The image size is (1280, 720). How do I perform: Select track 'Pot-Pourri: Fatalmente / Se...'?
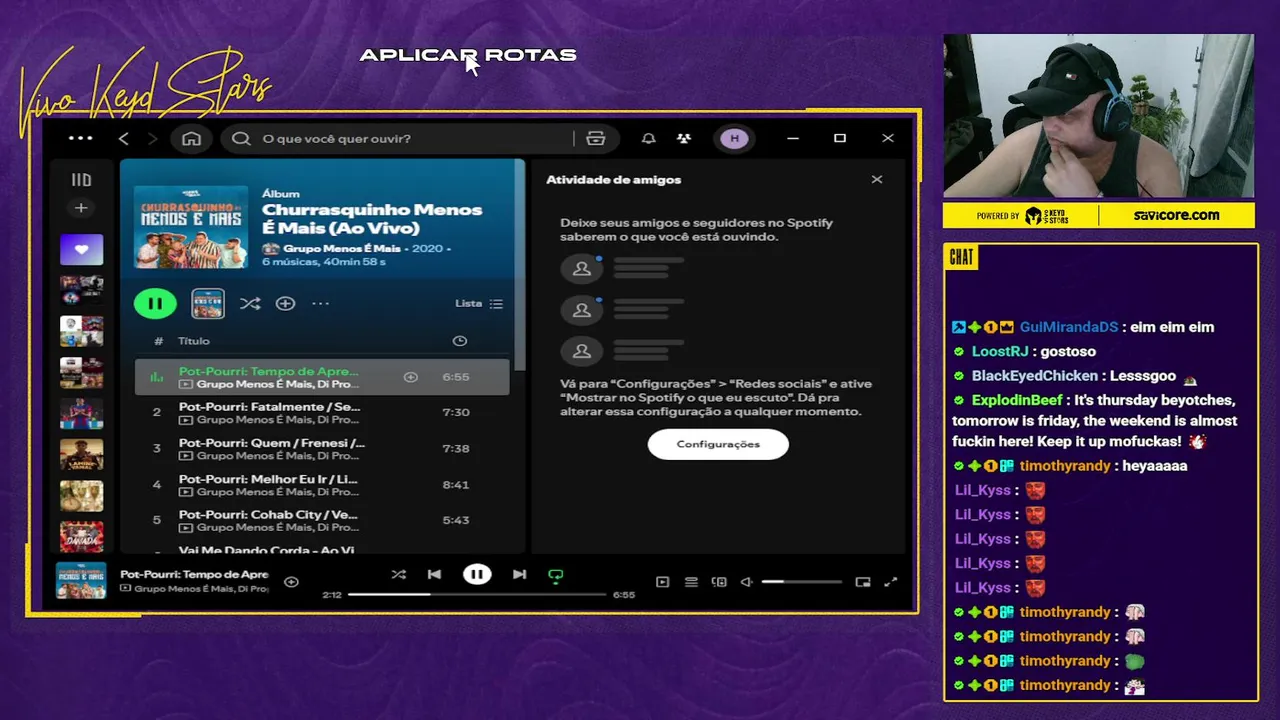322,412
